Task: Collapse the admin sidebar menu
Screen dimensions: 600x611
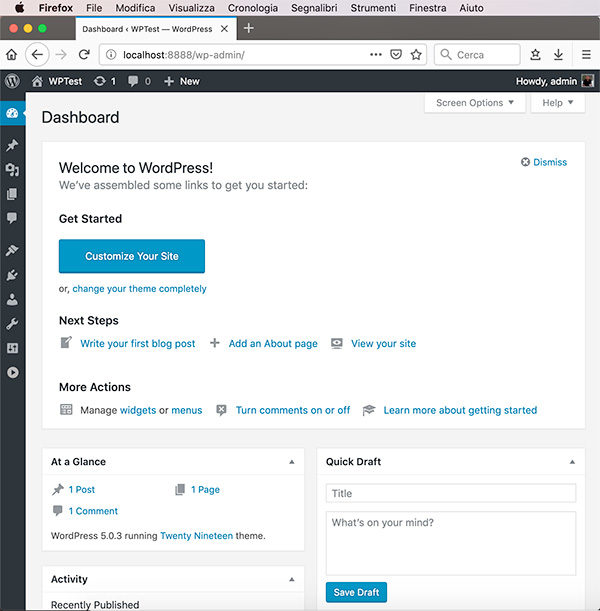Action: [12, 372]
